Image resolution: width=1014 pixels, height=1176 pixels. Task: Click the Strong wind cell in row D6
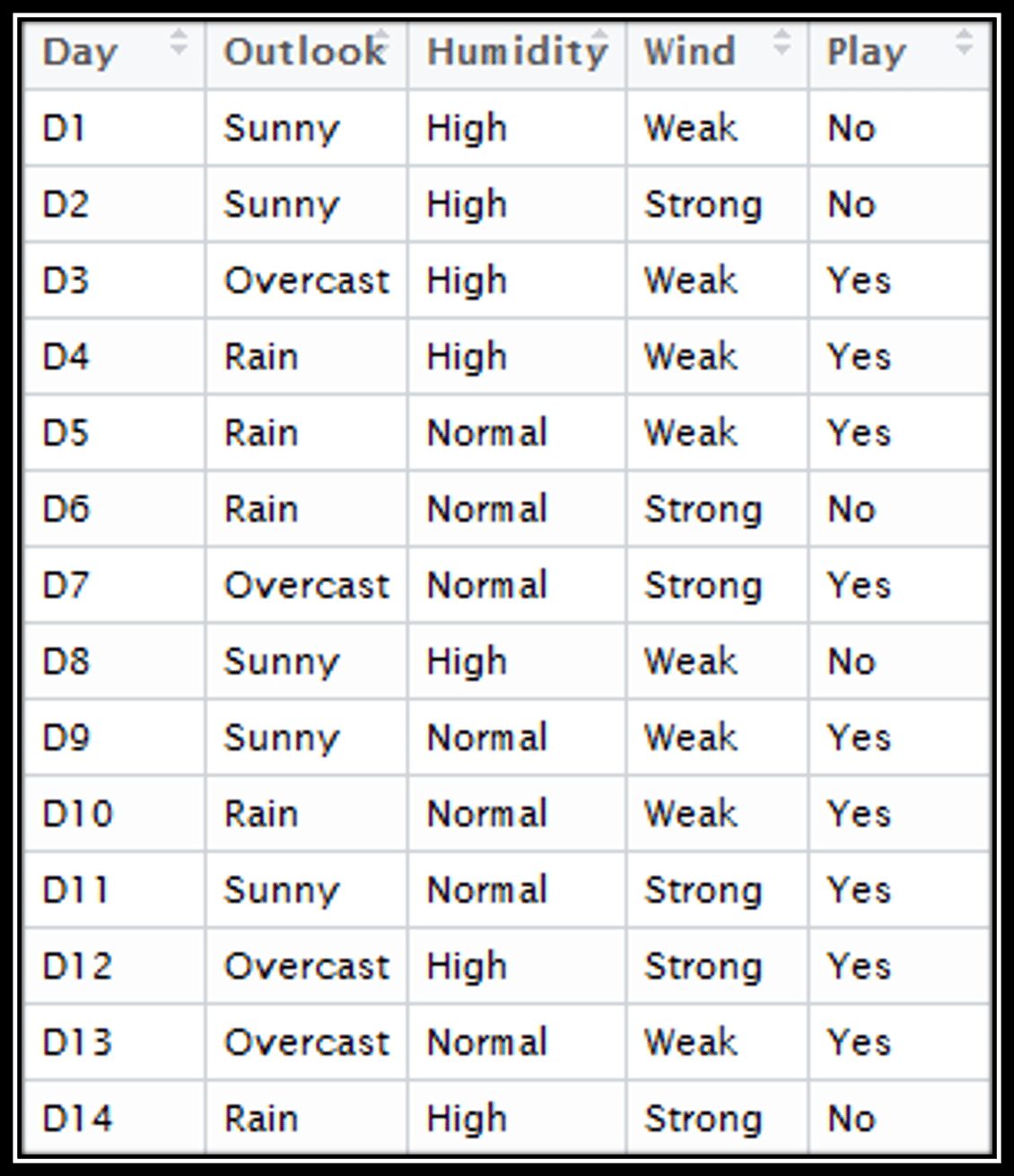tap(703, 510)
